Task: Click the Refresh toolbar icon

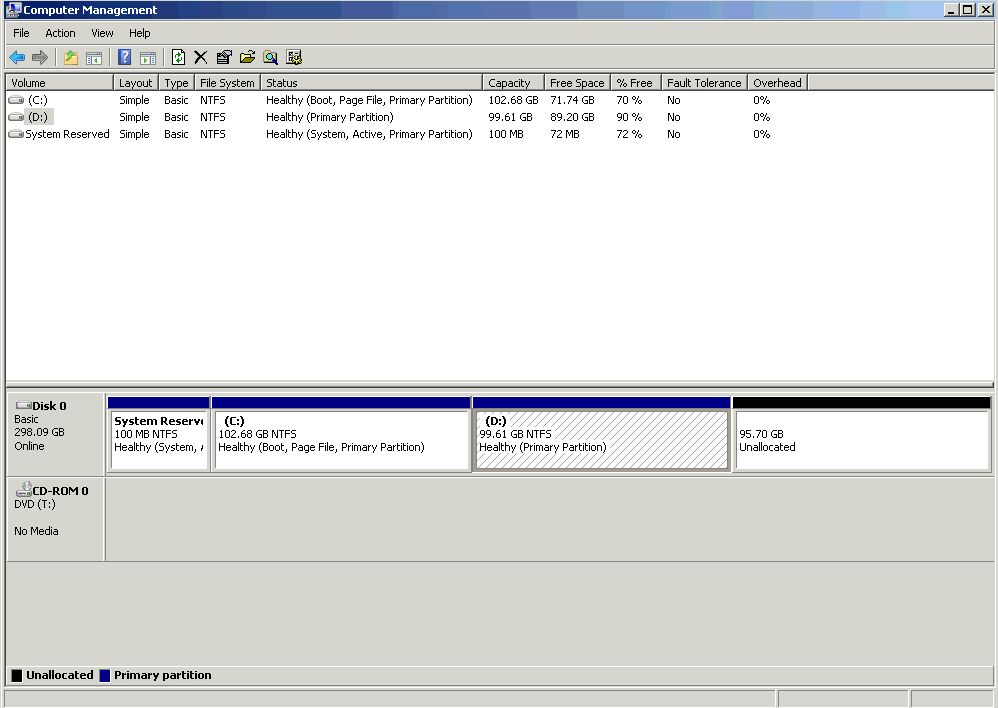Action: point(178,58)
